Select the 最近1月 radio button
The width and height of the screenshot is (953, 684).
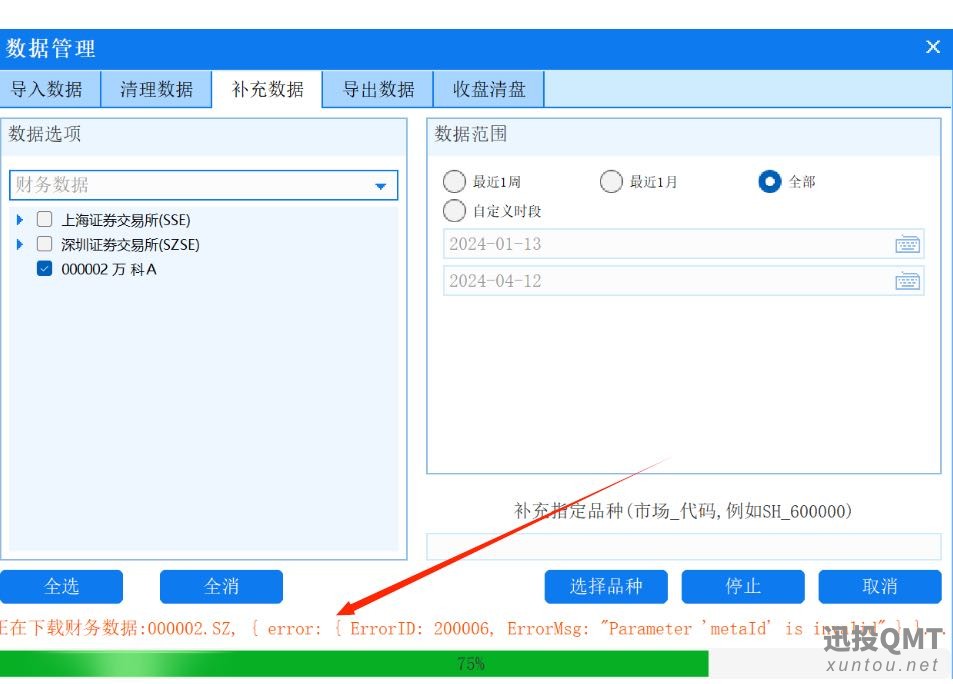(x=611, y=181)
